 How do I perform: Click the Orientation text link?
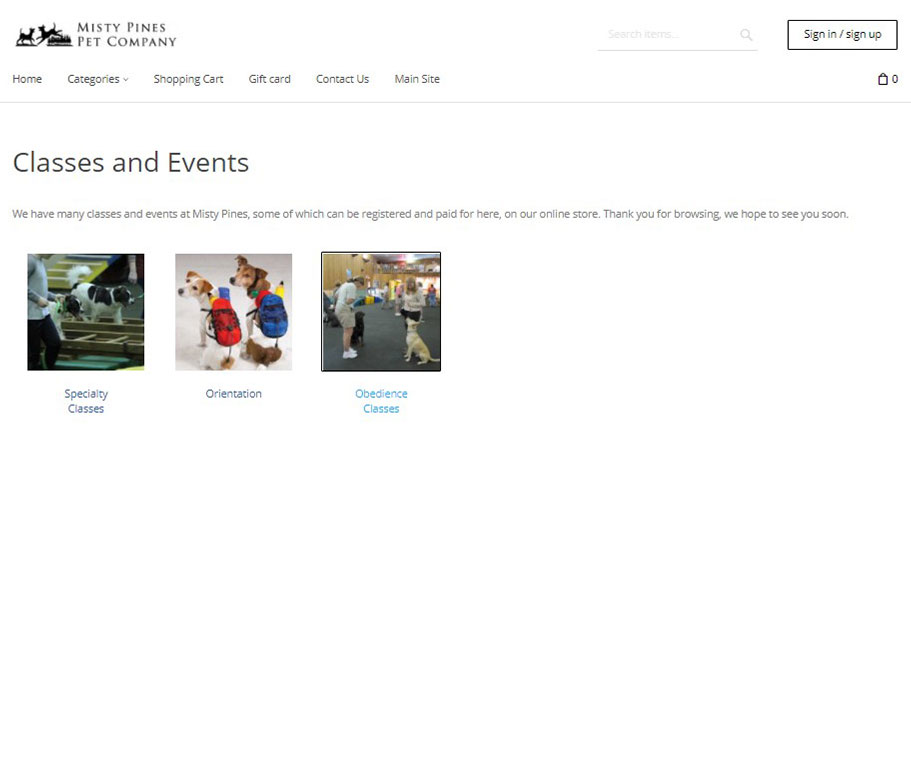tap(233, 394)
